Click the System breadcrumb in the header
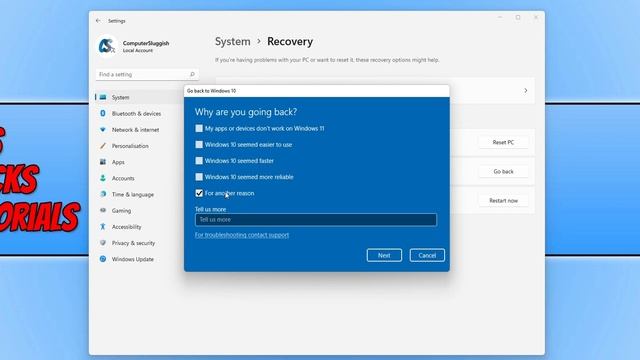The width and height of the screenshot is (640, 360). click(x=233, y=42)
